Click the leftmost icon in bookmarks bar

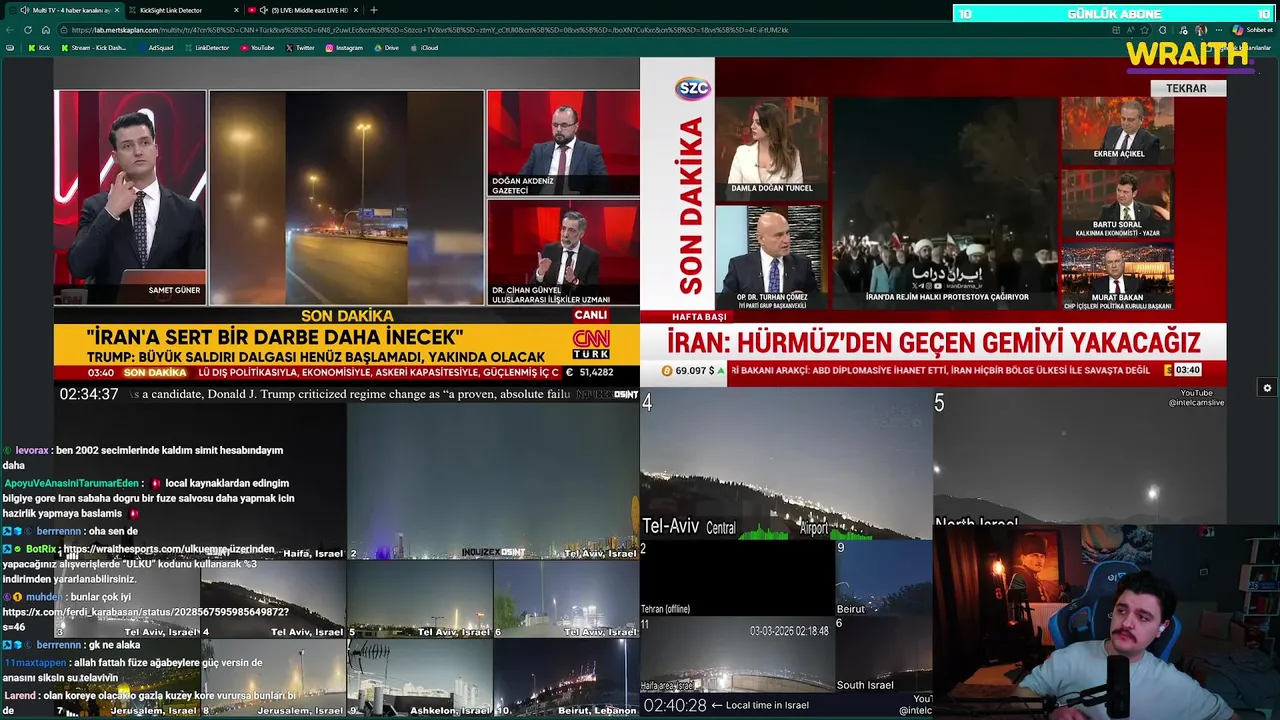coord(10,48)
